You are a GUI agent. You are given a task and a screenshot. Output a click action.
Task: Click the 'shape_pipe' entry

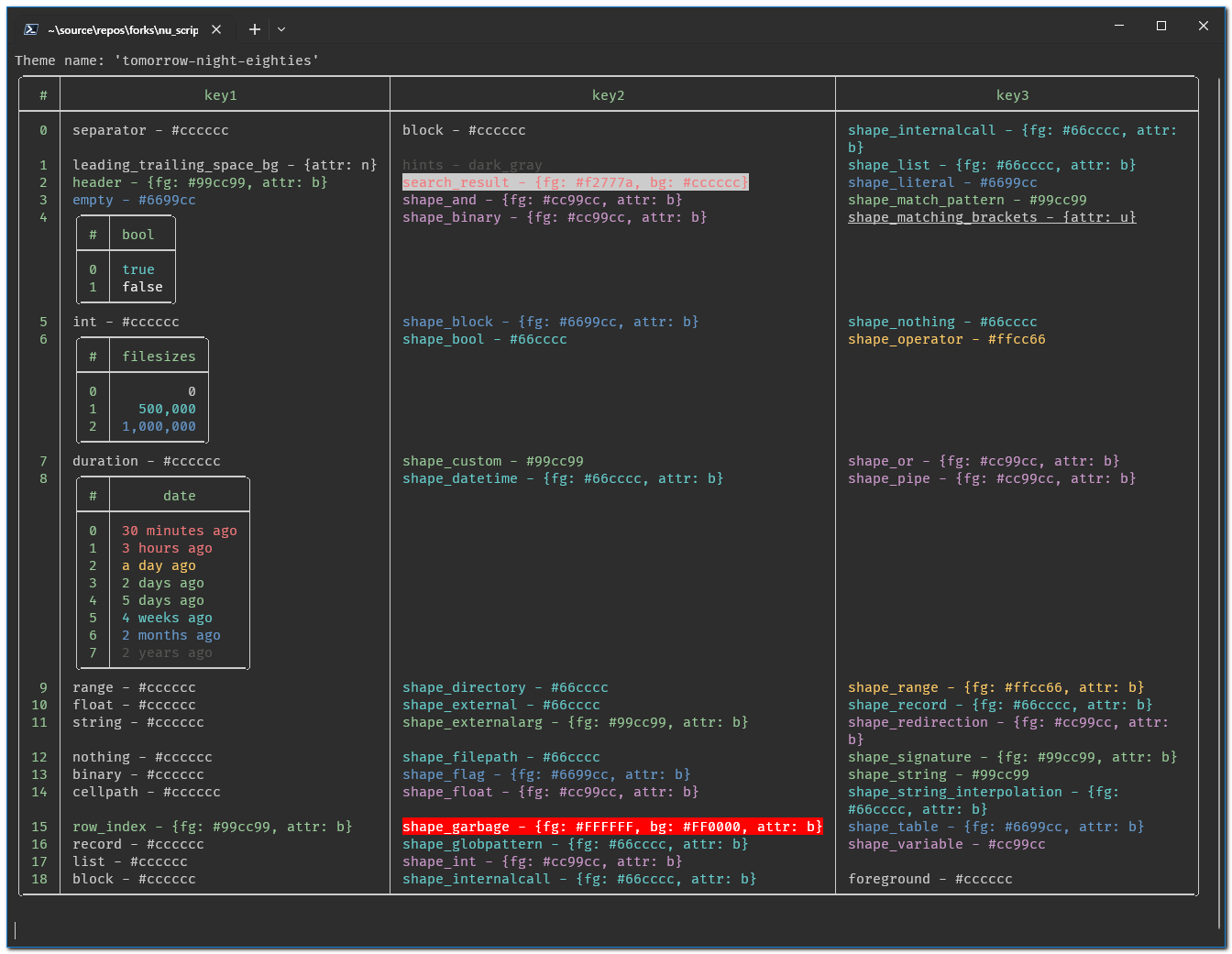pos(992,478)
